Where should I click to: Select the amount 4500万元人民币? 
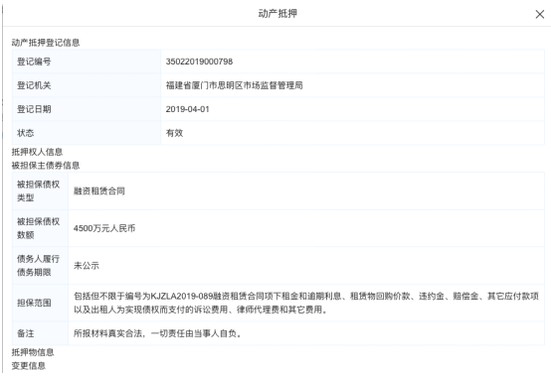point(104,228)
